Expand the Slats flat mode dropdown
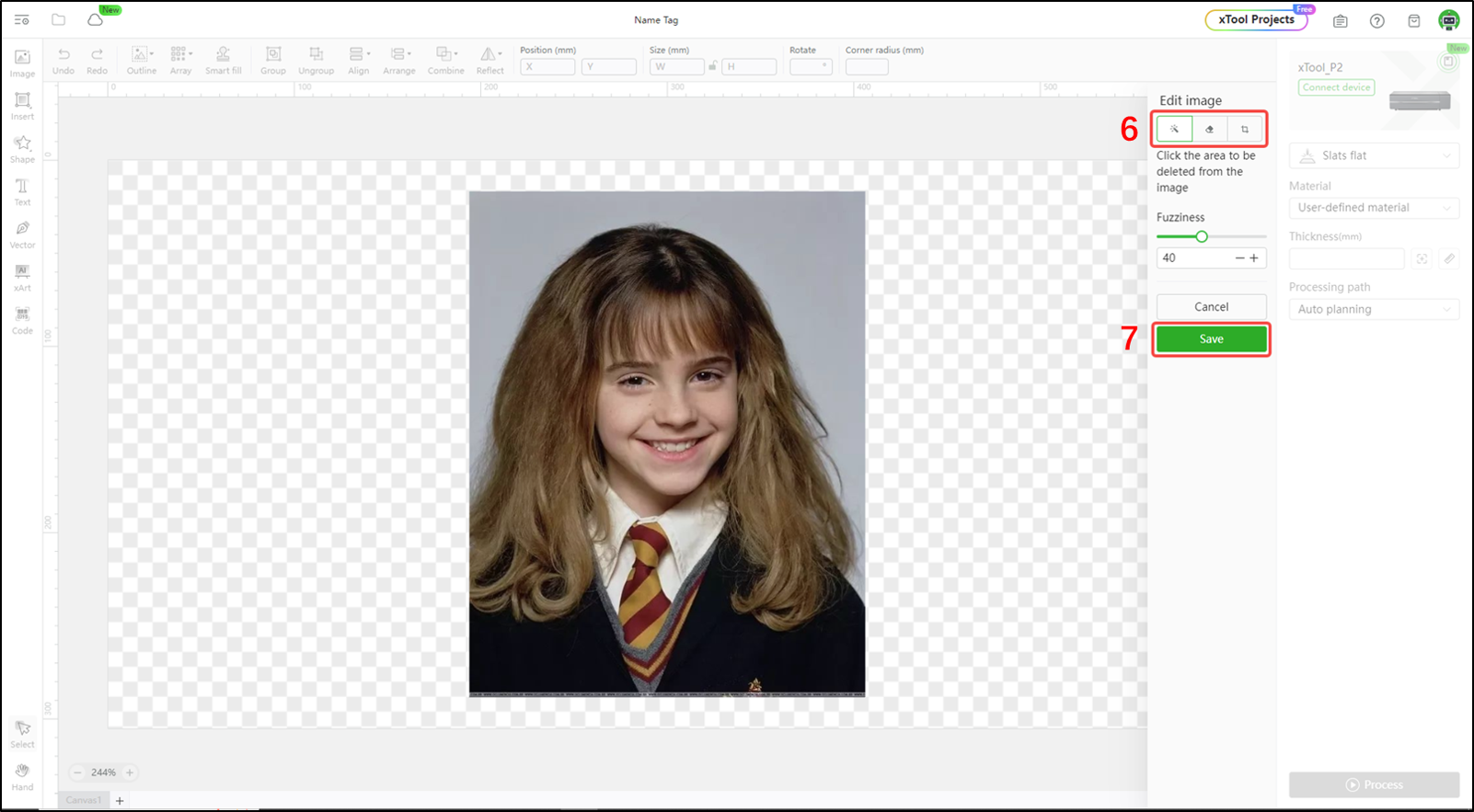Image resolution: width=1474 pixels, height=812 pixels. pos(1374,155)
